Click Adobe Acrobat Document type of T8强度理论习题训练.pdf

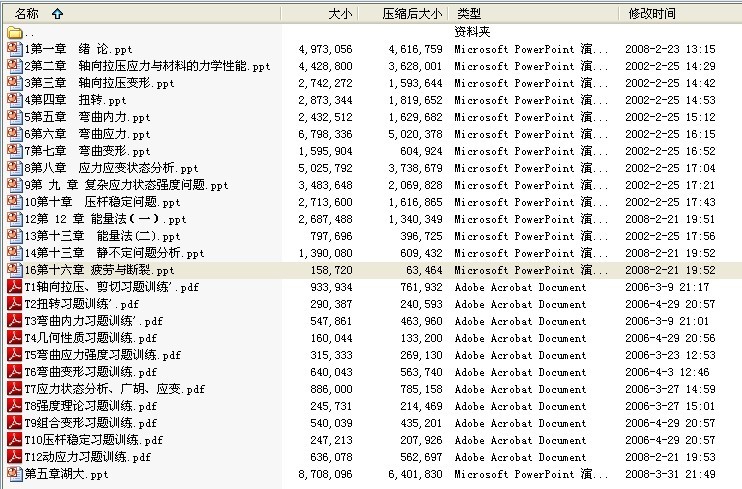coord(520,406)
